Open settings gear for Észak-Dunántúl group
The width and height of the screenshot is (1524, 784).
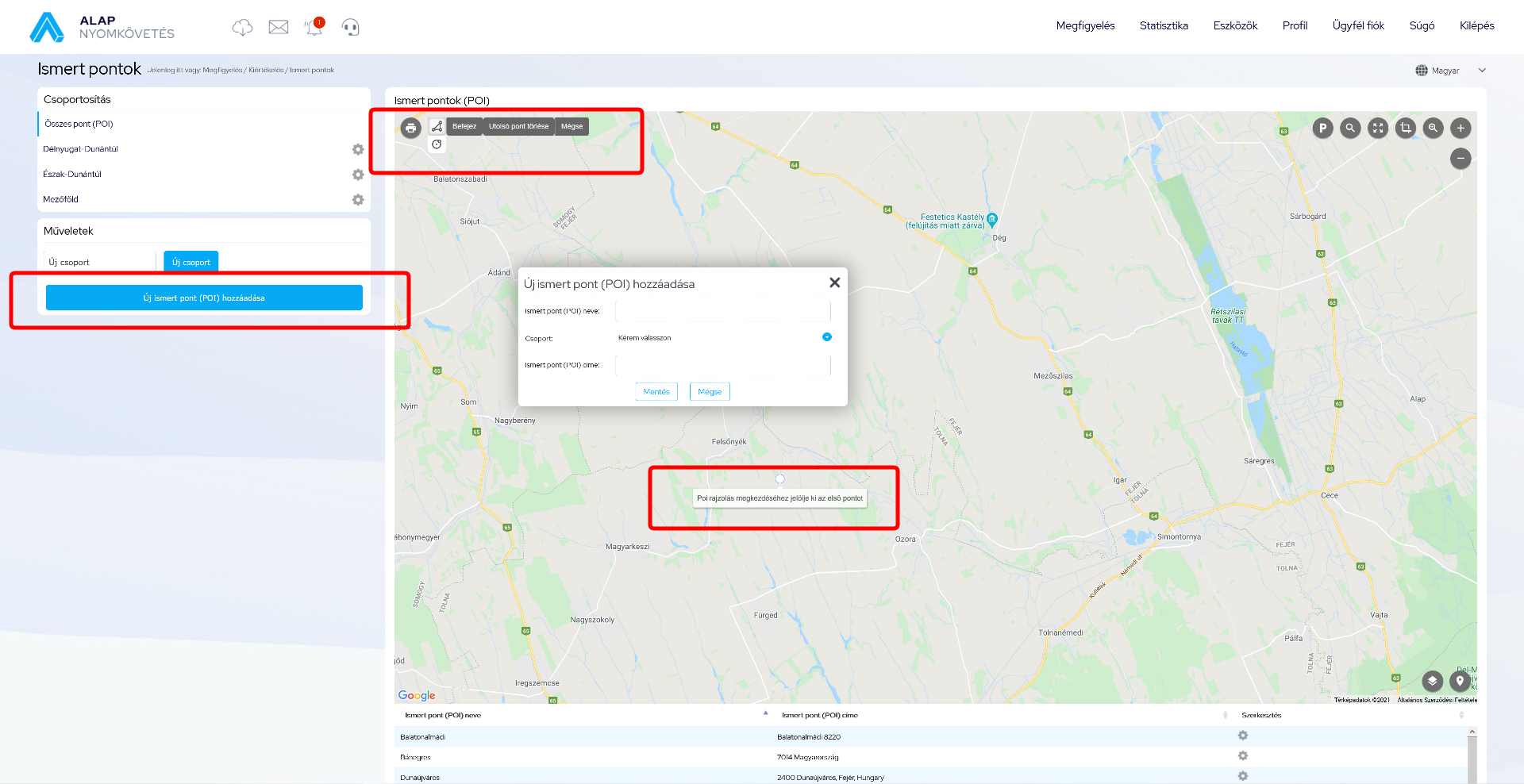click(358, 175)
